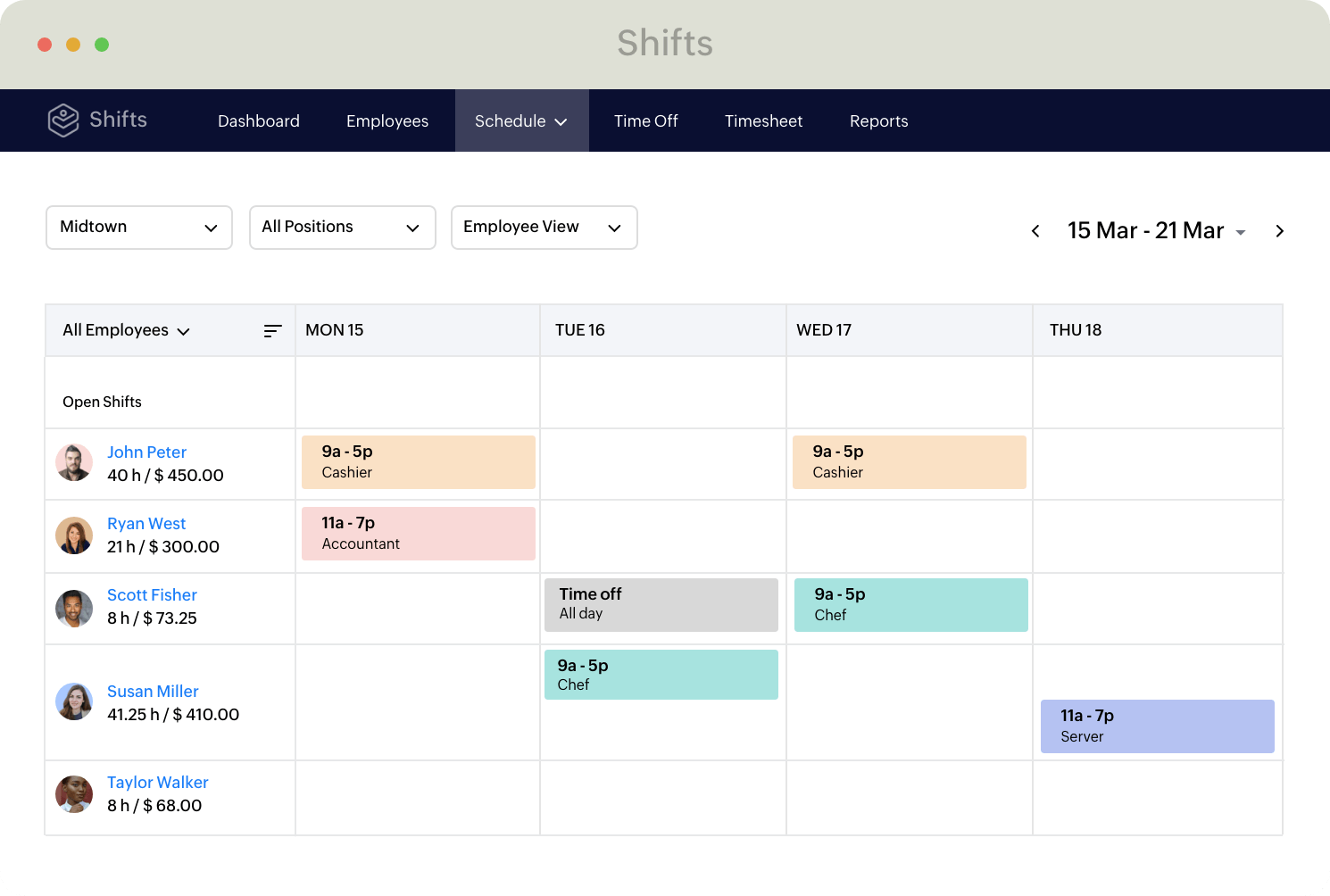Click the sort icon beside All Employees
The image size is (1330, 896).
point(272,330)
